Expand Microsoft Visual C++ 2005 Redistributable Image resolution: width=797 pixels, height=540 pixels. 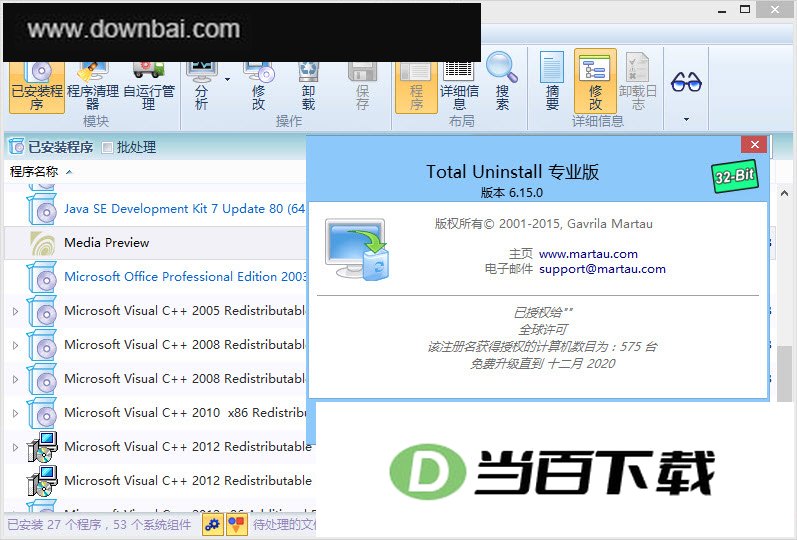pyautogui.click(x=15, y=311)
